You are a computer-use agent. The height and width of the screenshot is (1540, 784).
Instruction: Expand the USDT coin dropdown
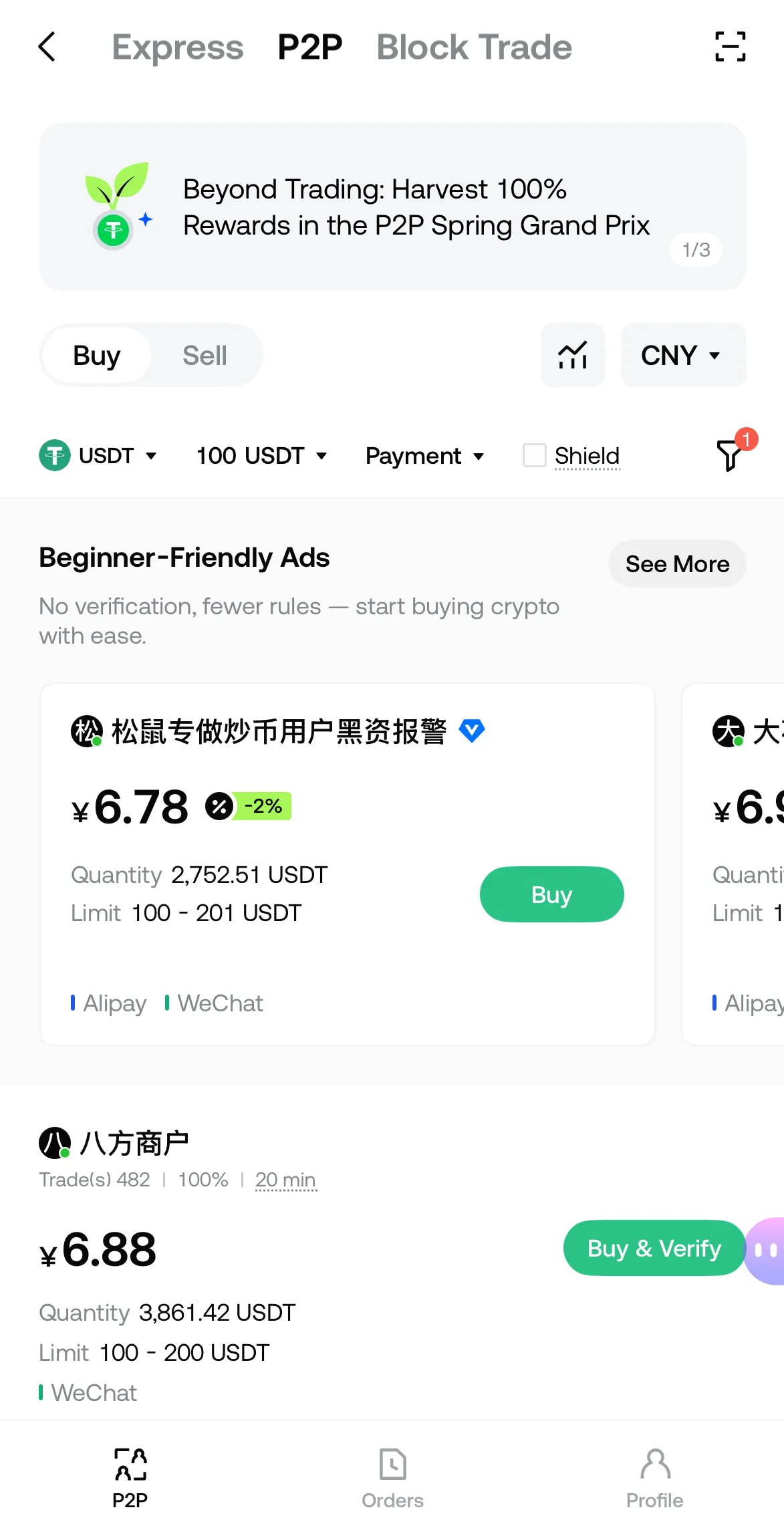point(98,456)
